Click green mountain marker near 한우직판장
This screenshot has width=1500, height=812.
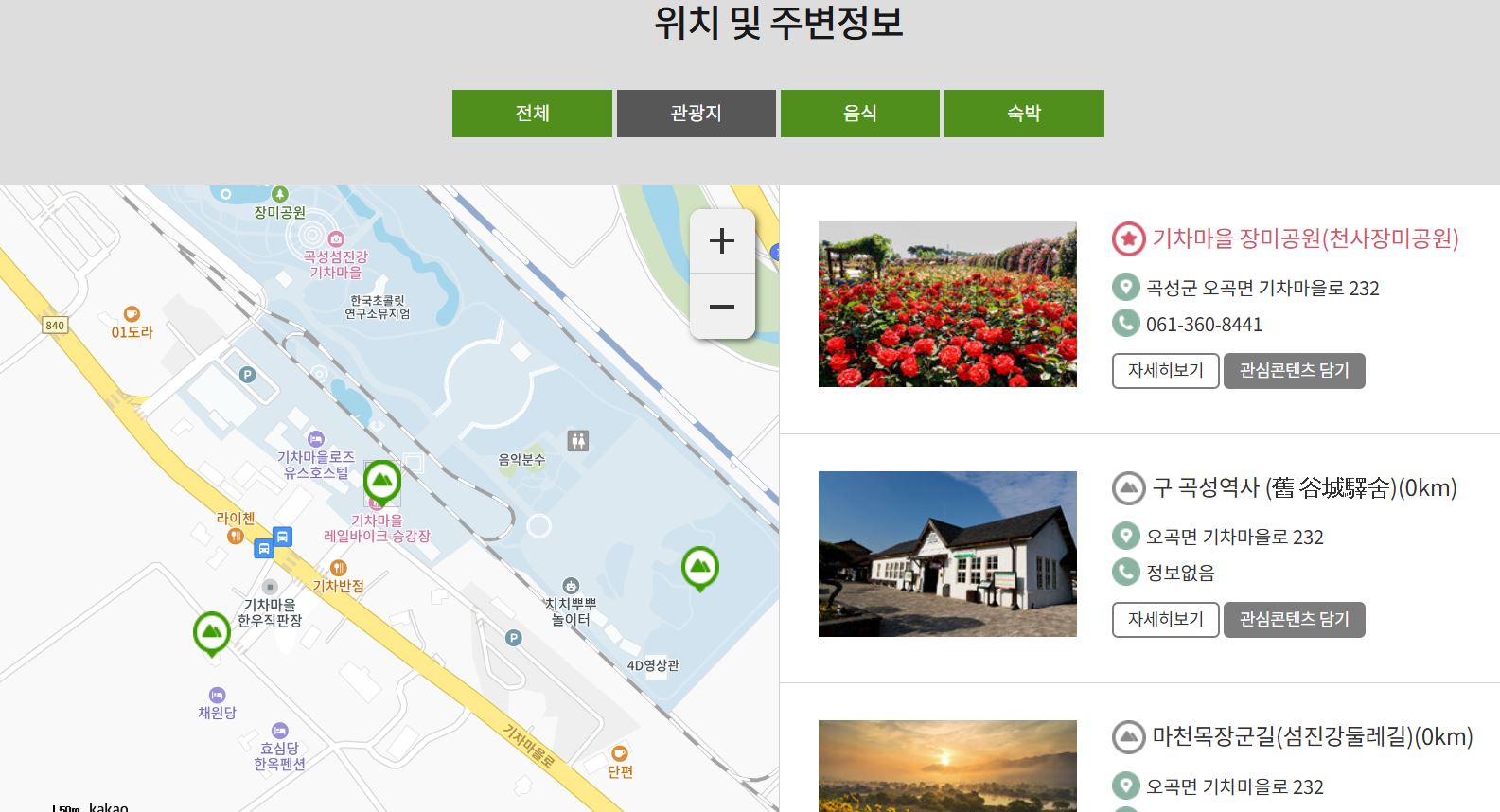pyautogui.click(x=212, y=634)
